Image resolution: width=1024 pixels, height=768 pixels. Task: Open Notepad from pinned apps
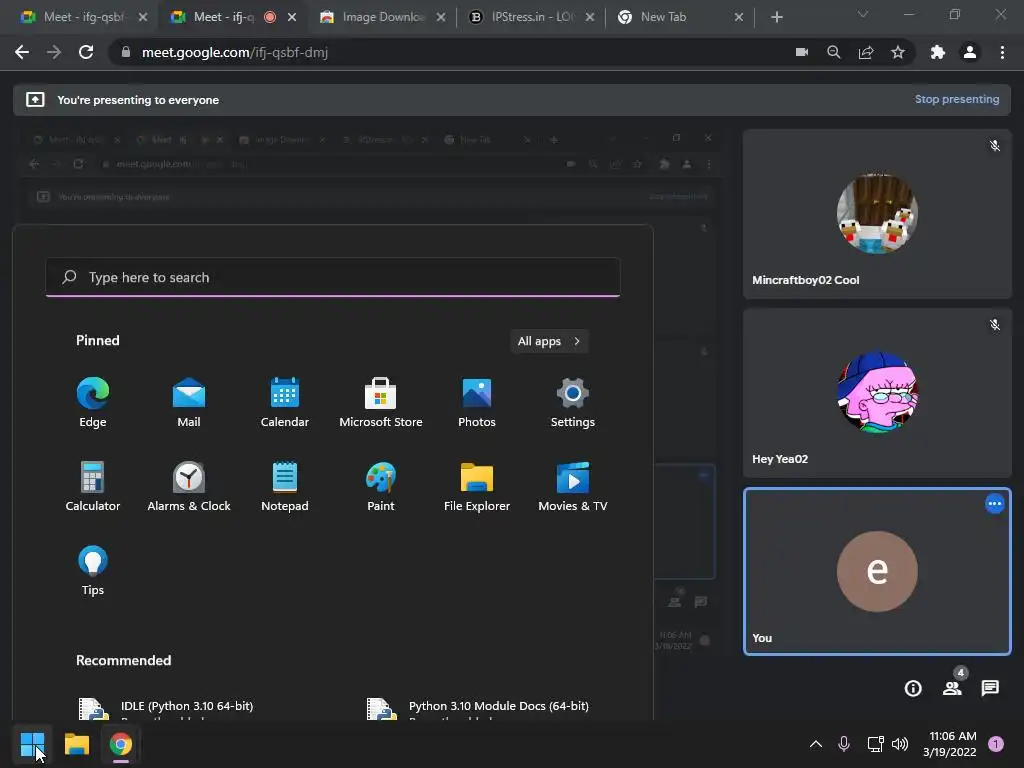click(x=285, y=487)
